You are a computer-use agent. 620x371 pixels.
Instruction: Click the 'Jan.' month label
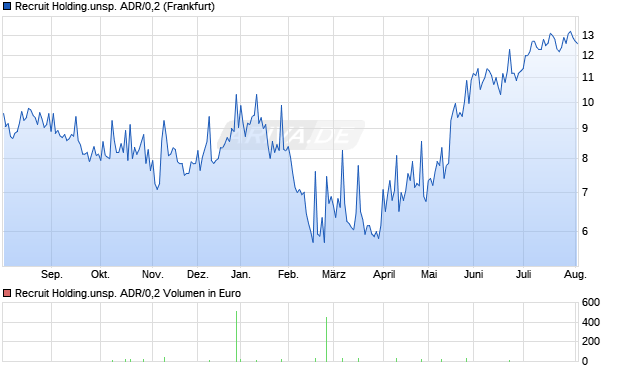[x=240, y=274]
